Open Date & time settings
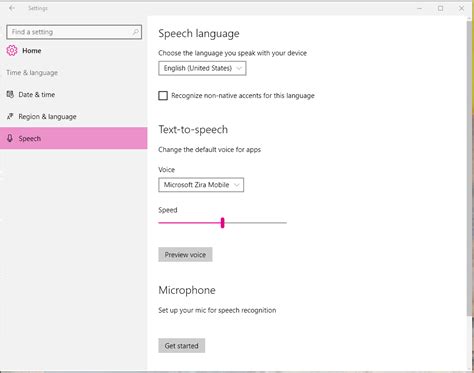Screen dimensions: 474x373 [73, 94]
